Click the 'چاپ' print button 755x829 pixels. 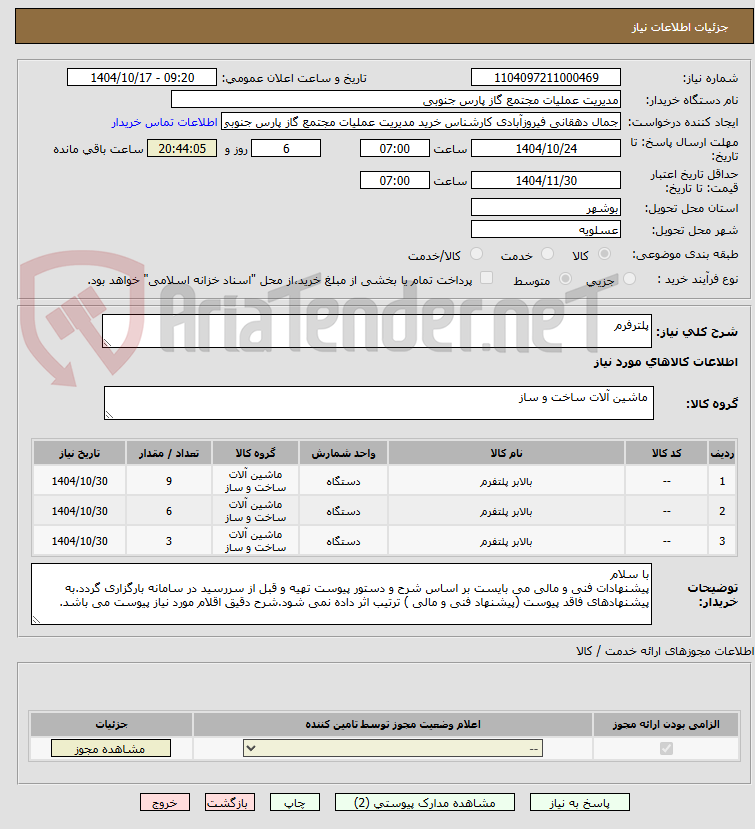(x=294, y=802)
